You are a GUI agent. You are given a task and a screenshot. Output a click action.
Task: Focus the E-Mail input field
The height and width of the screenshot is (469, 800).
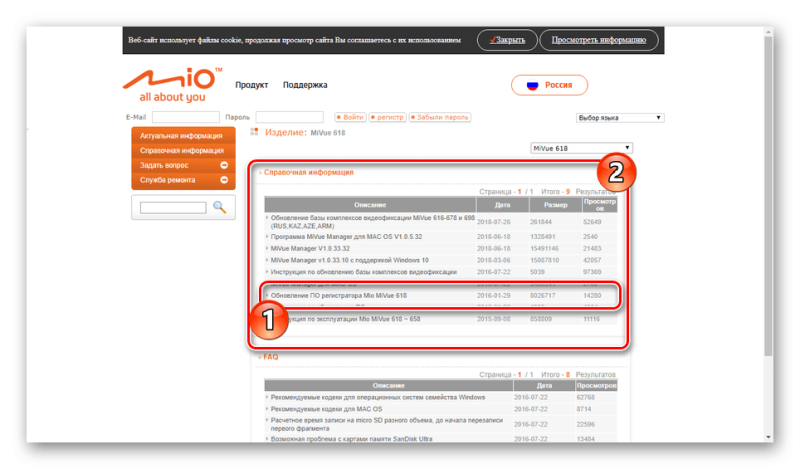click(186, 117)
